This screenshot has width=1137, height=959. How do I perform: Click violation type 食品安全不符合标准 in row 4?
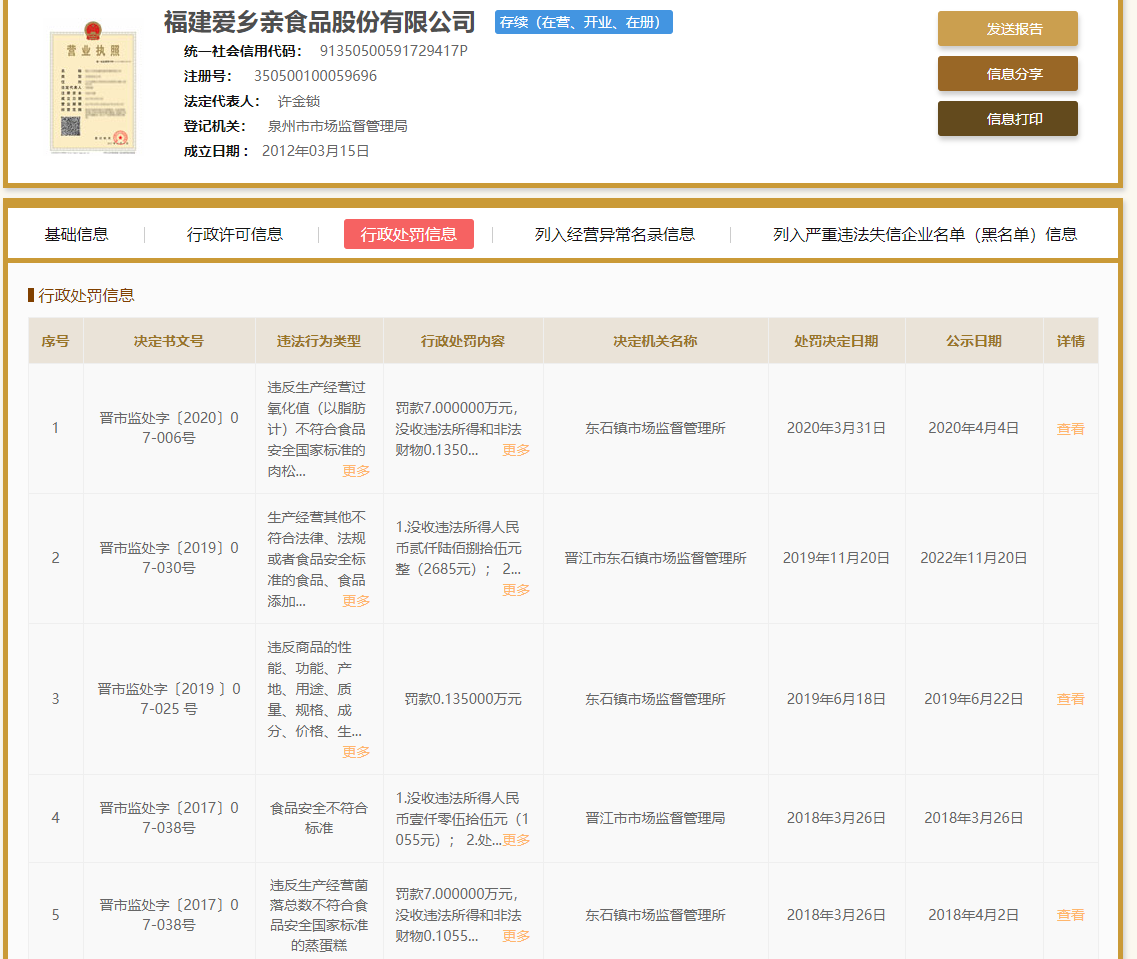pos(319,818)
